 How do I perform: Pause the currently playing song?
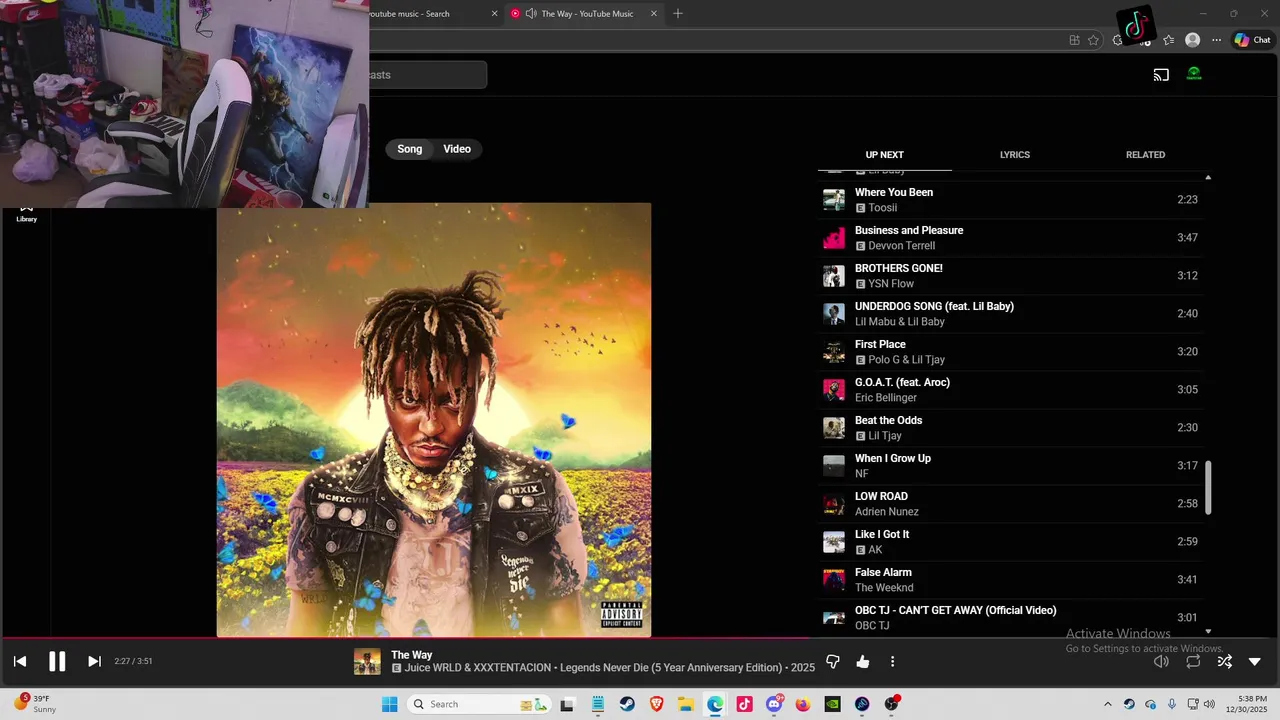click(57, 661)
